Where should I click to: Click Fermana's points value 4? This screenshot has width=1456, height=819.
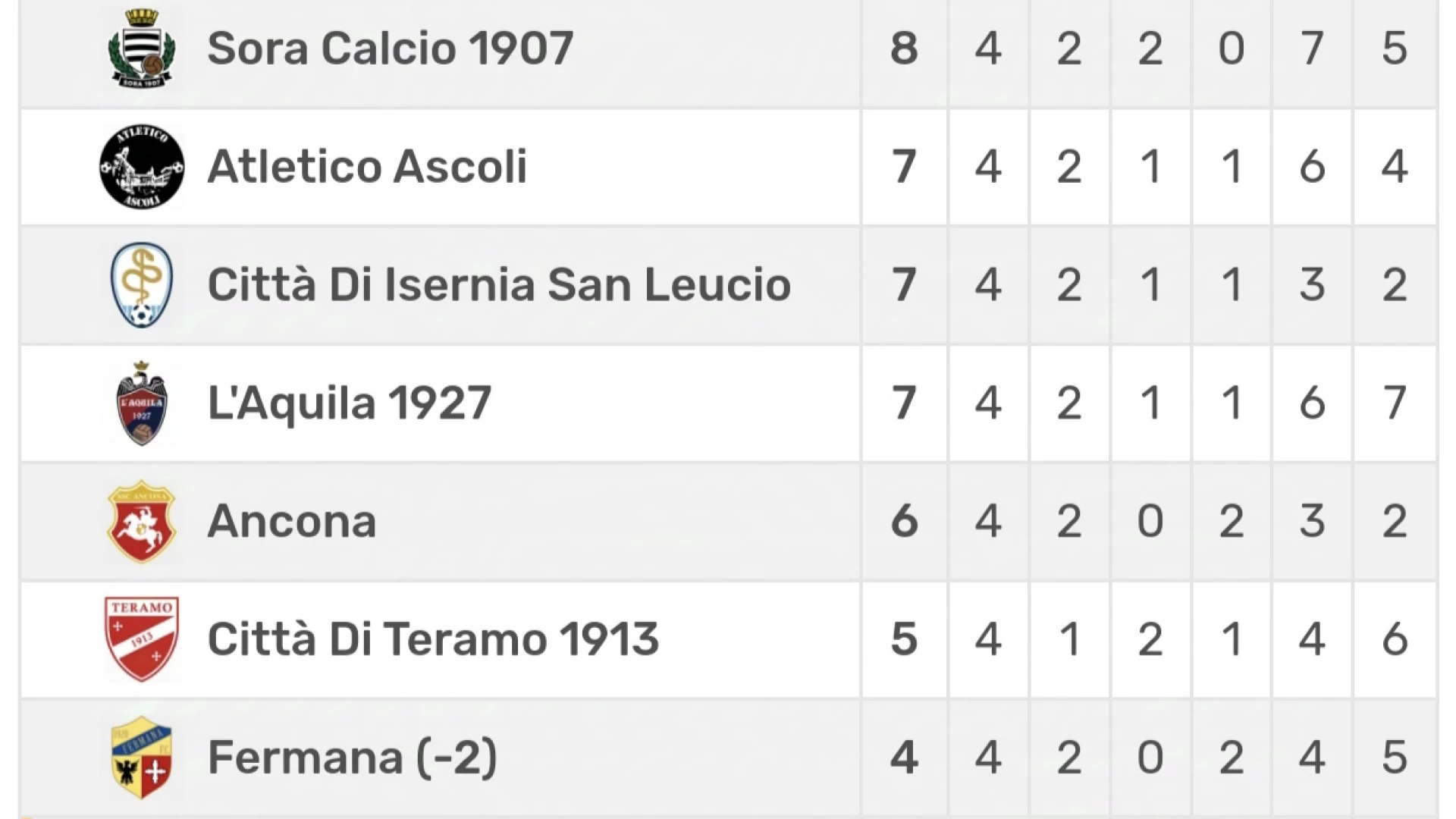(904, 758)
